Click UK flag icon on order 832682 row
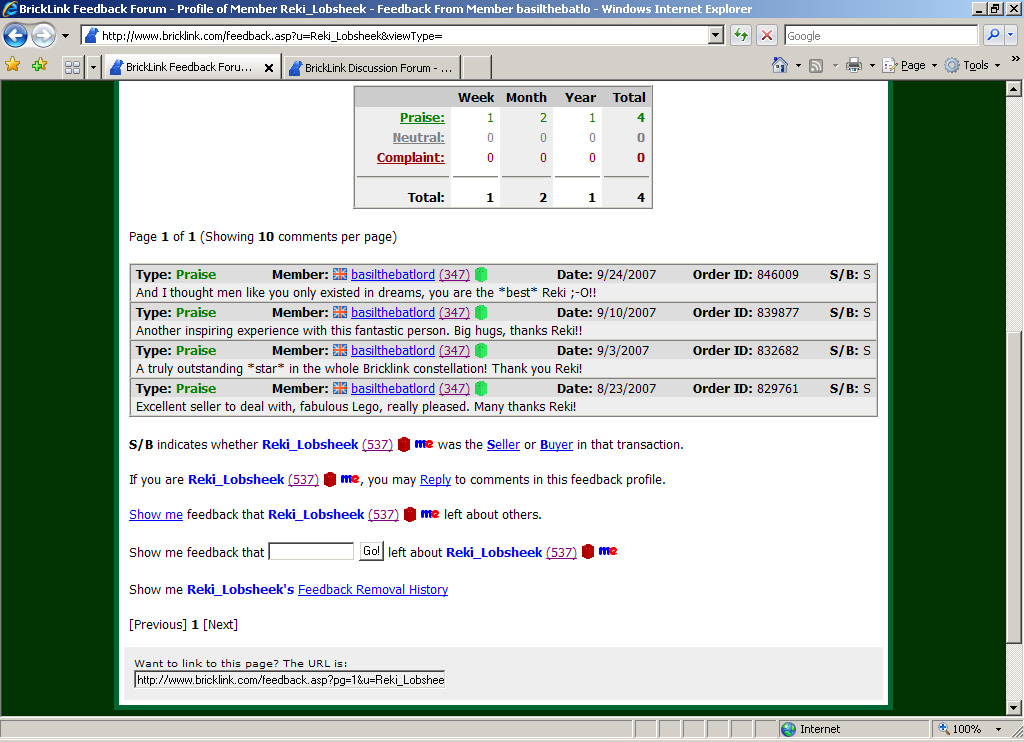Viewport: 1024px width, 742px height. pos(340,350)
